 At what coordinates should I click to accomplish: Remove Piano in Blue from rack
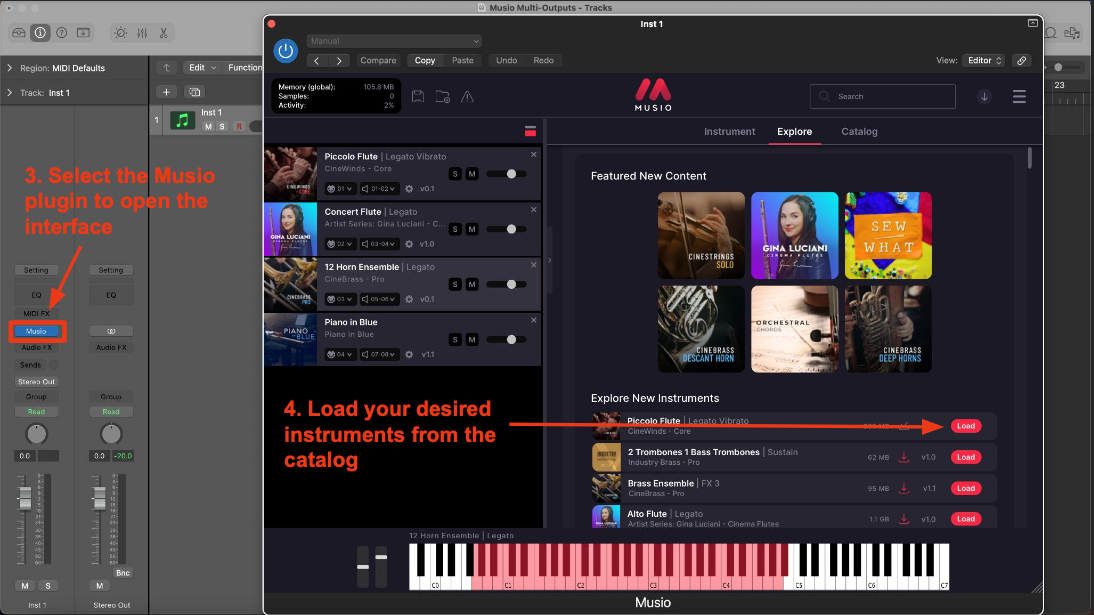(534, 320)
